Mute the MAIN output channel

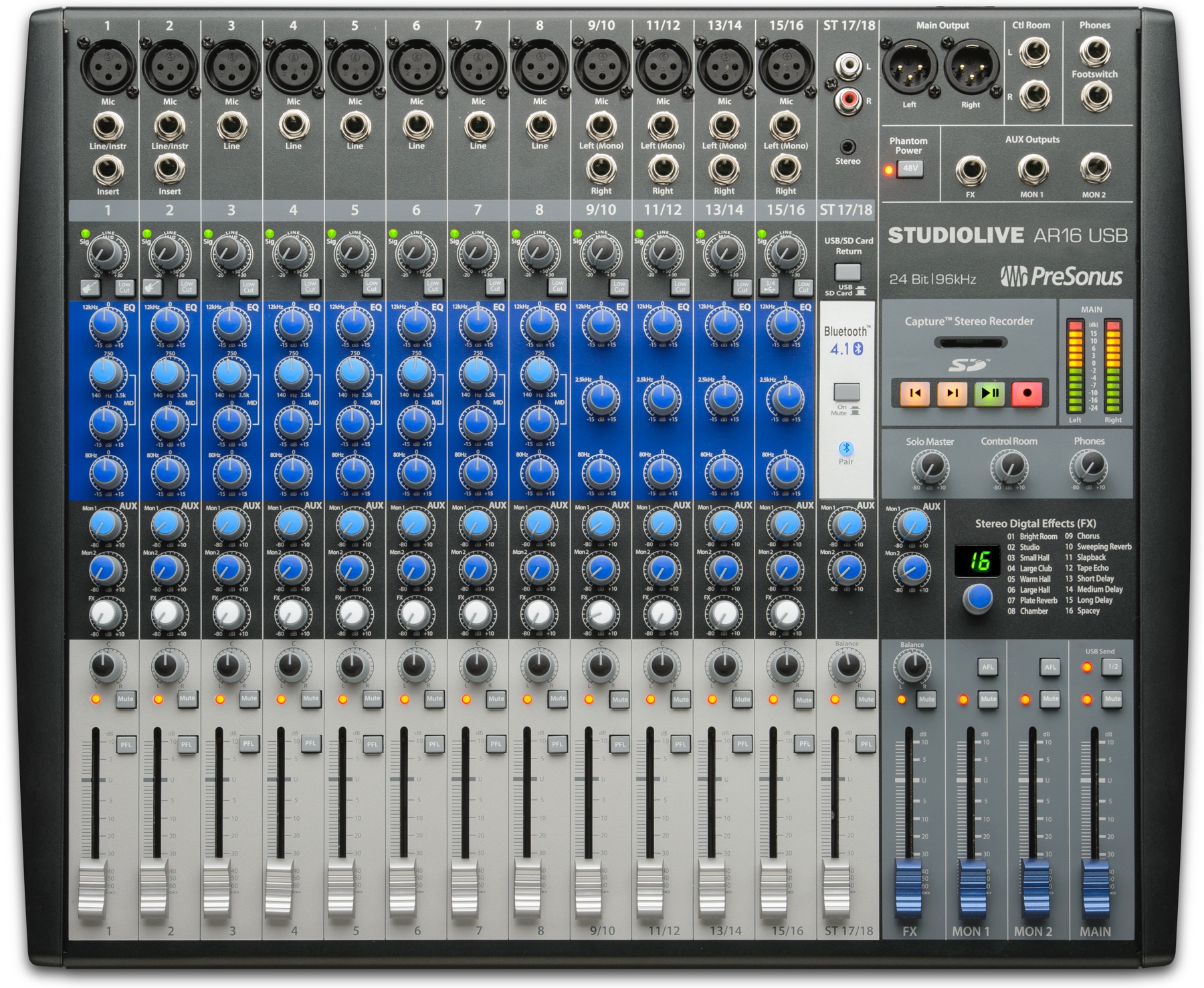(1112, 699)
